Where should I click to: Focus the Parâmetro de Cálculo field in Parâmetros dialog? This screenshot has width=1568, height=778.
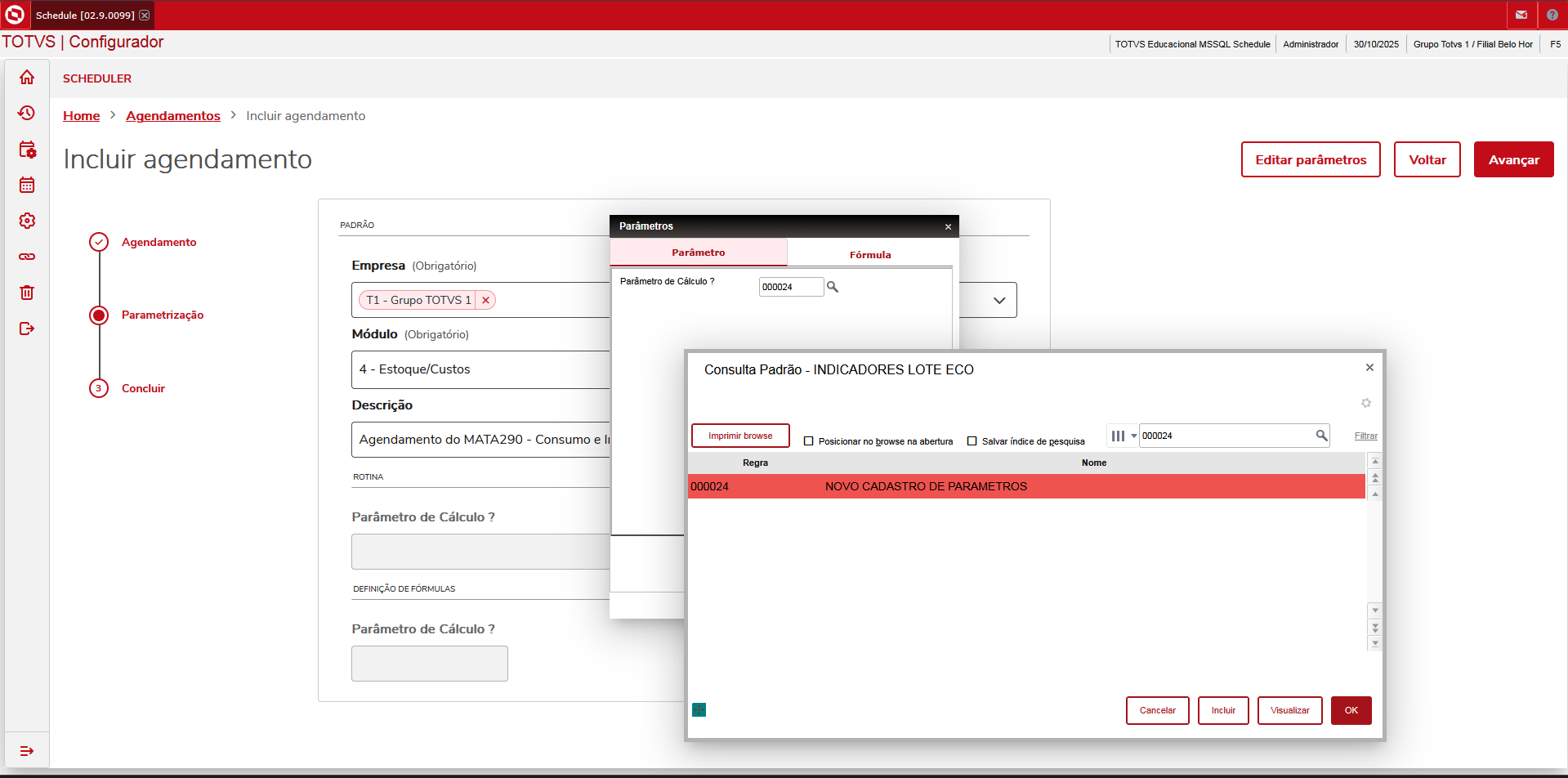[791, 287]
